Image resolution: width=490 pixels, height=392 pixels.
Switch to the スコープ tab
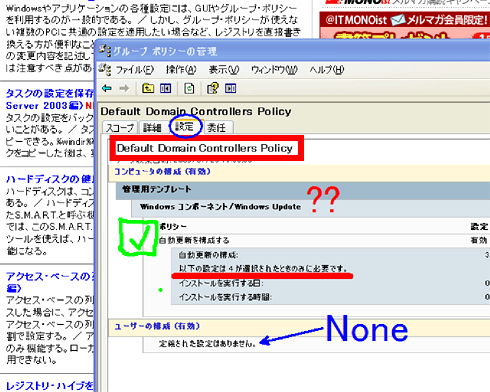click(120, 128)
